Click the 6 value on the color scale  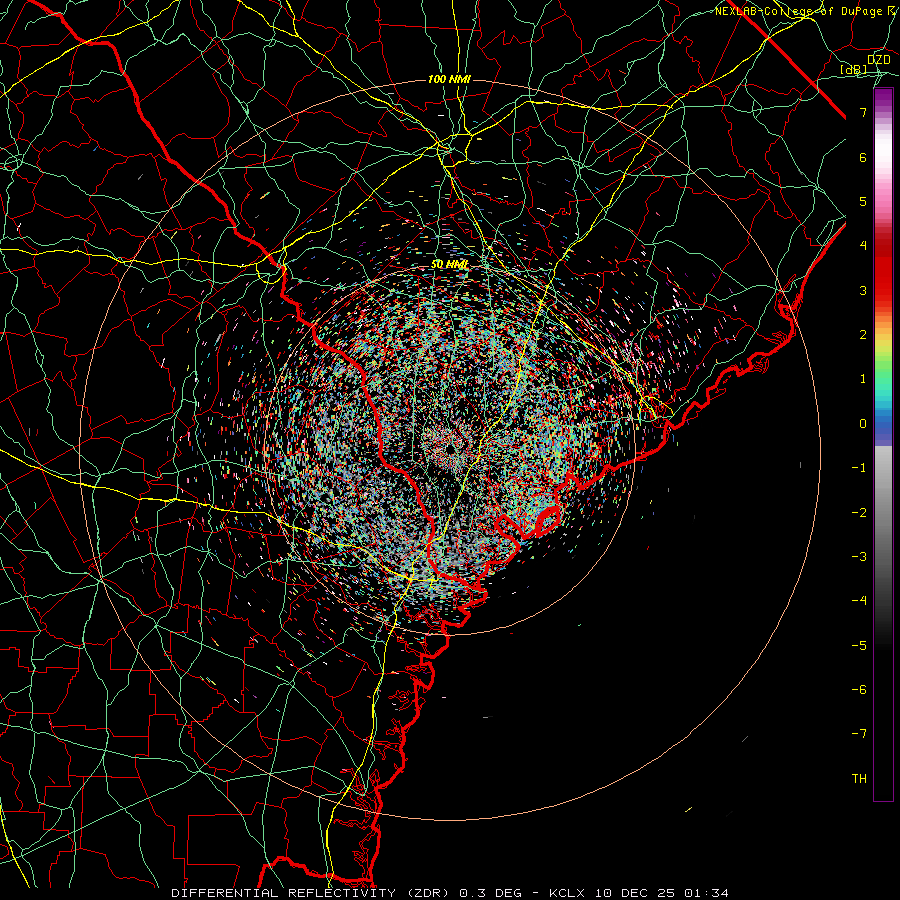[x=863, y=157]
